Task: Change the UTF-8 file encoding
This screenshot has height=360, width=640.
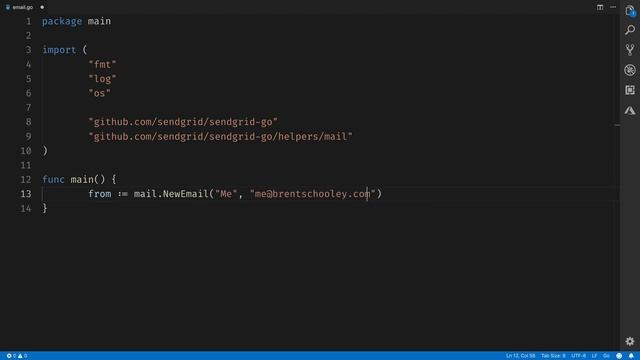Action: click(x=578, y=356)
